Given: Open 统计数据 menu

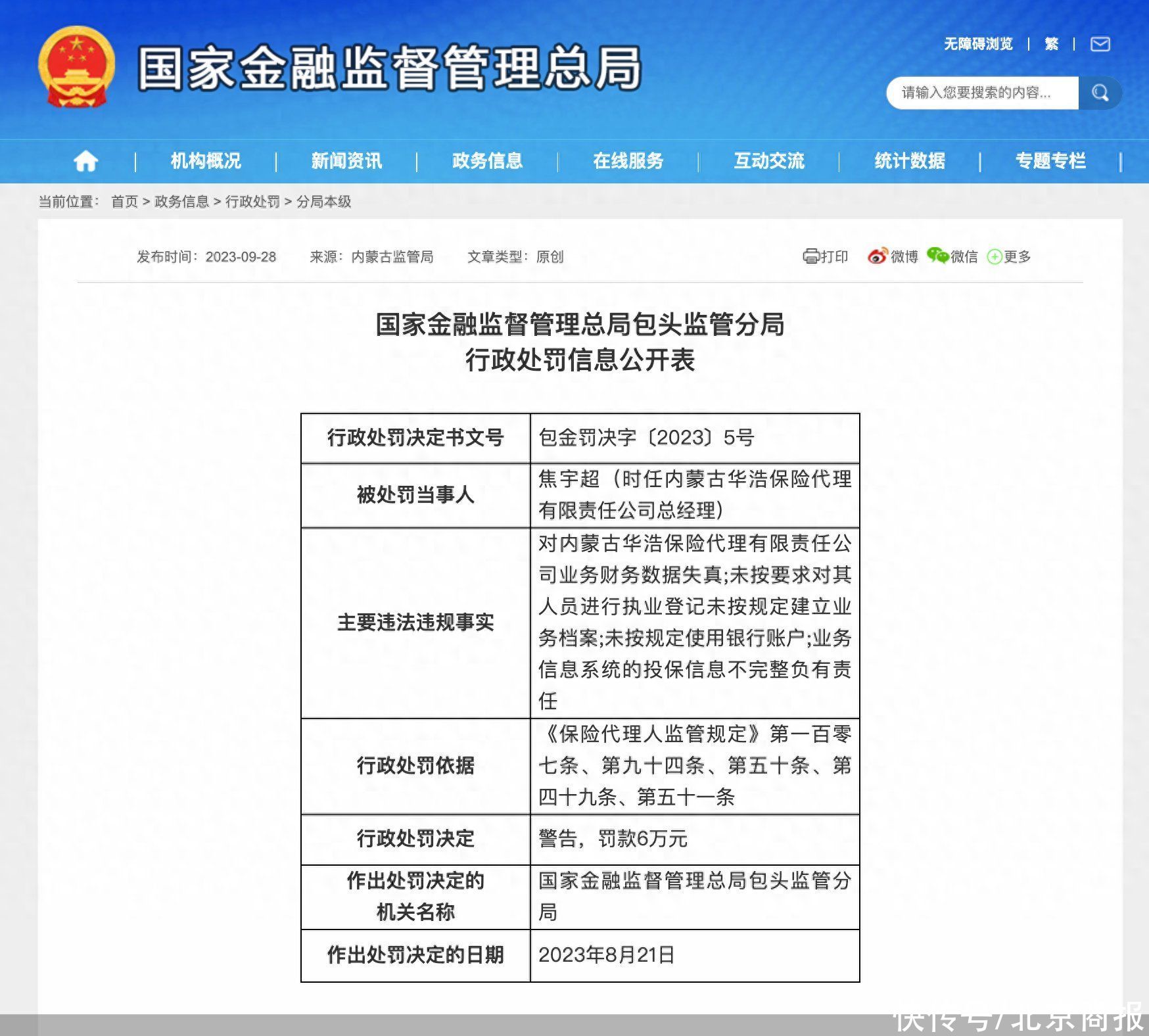Looking at the screenshot, I should pyautogui.click(x=910, y=161).
